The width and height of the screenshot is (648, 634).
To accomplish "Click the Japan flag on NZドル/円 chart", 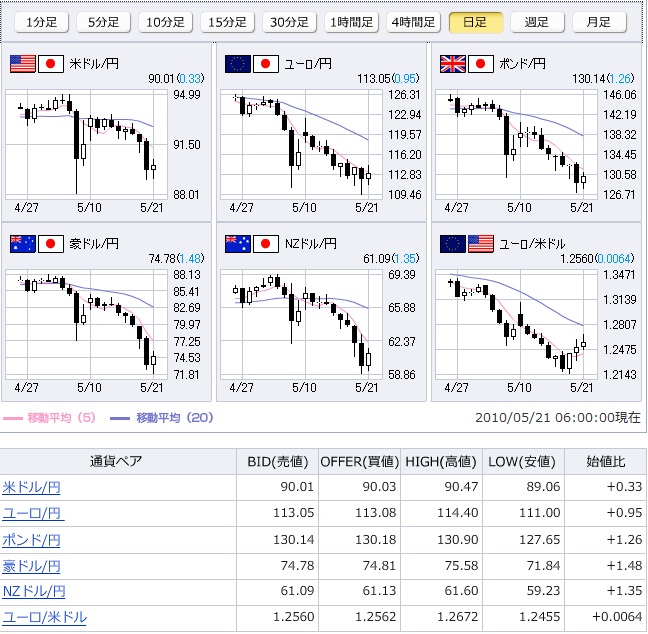I will pos(266,243).
